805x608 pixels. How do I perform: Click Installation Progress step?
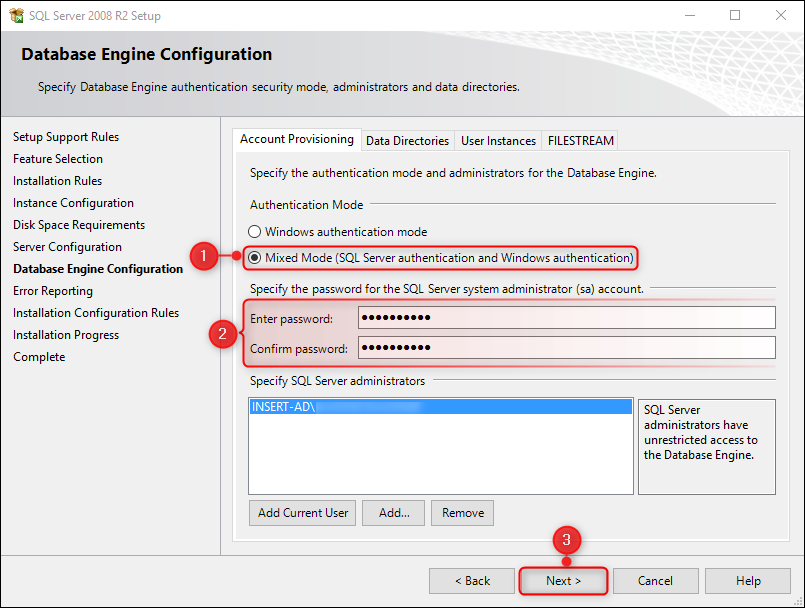(x=66, y=335)
